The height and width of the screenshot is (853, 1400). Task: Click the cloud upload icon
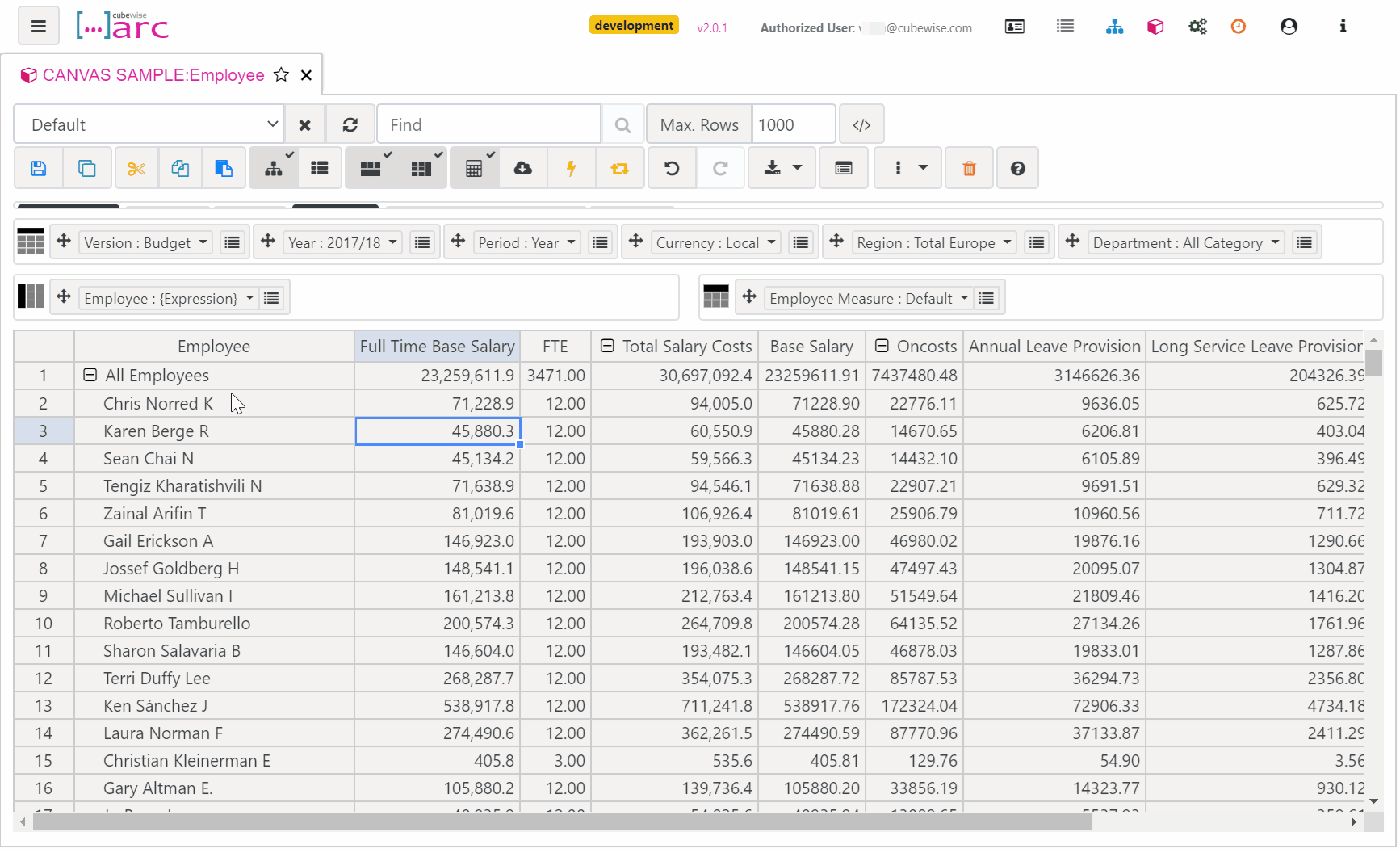tap(523, 168)
